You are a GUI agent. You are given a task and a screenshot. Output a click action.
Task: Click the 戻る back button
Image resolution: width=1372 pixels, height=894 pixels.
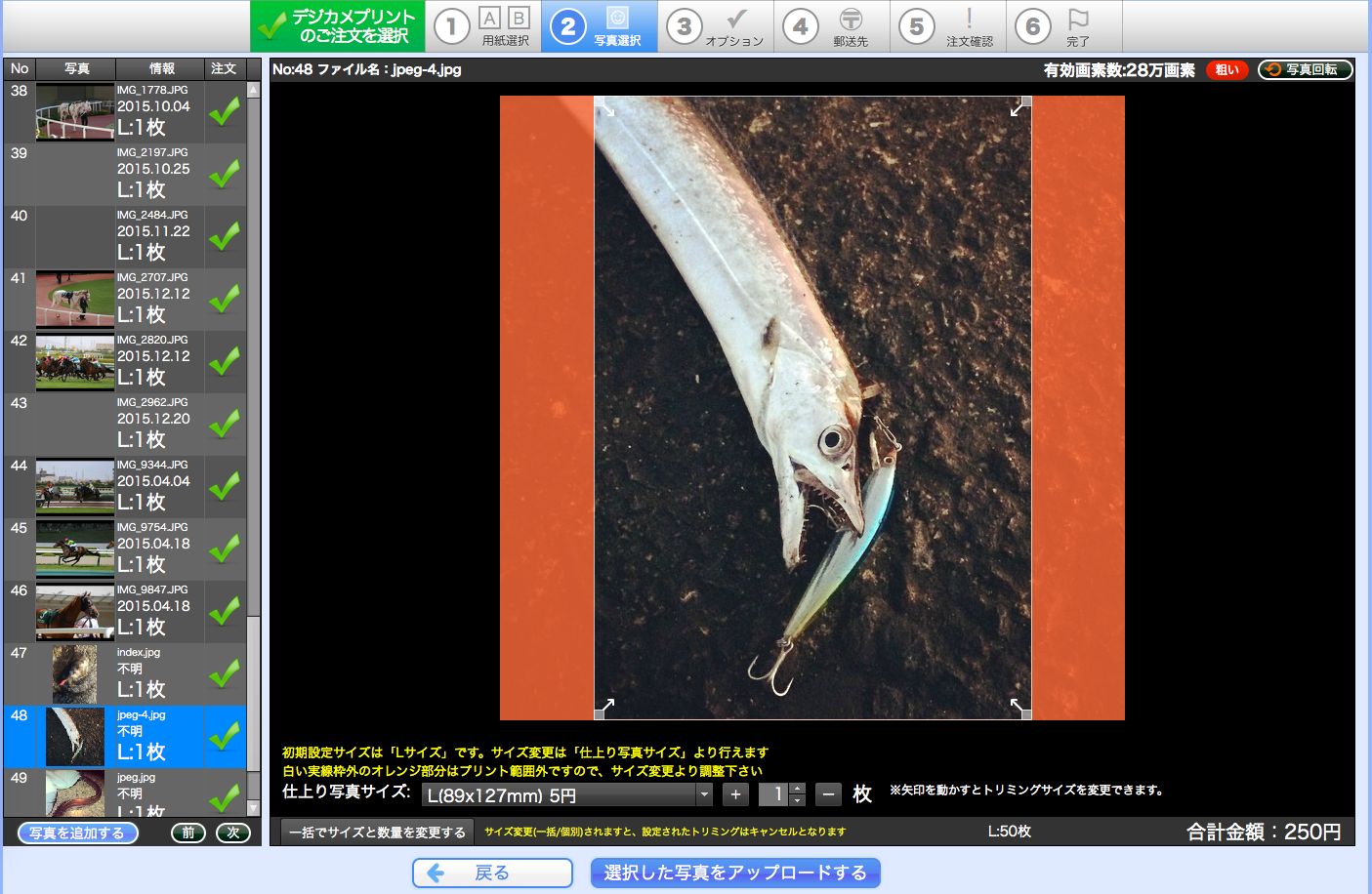pos(492,873)
